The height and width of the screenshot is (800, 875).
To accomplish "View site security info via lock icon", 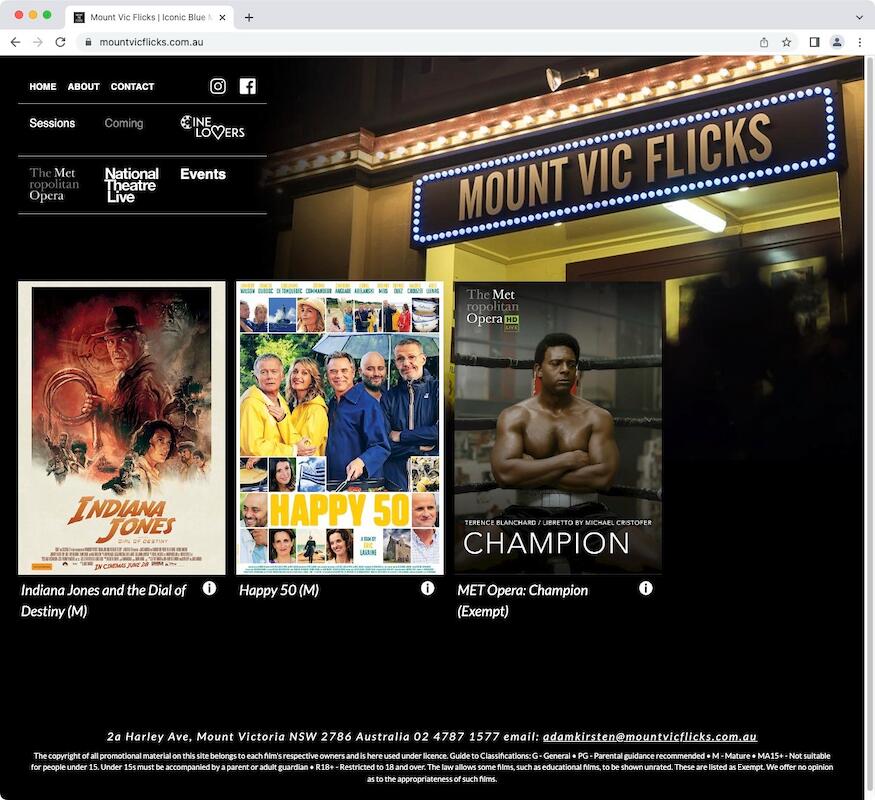I will pyautogui.click(x=88, y=42).
